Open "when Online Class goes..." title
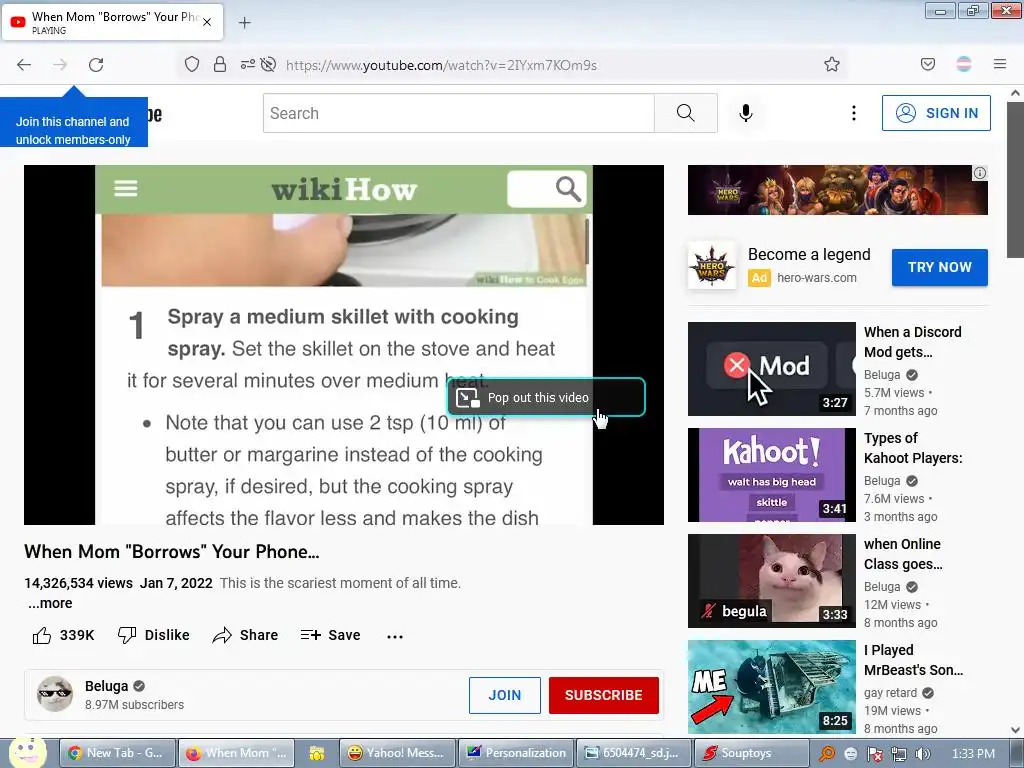The height and width of the screenshot is (768, 1024). point(903,554)
